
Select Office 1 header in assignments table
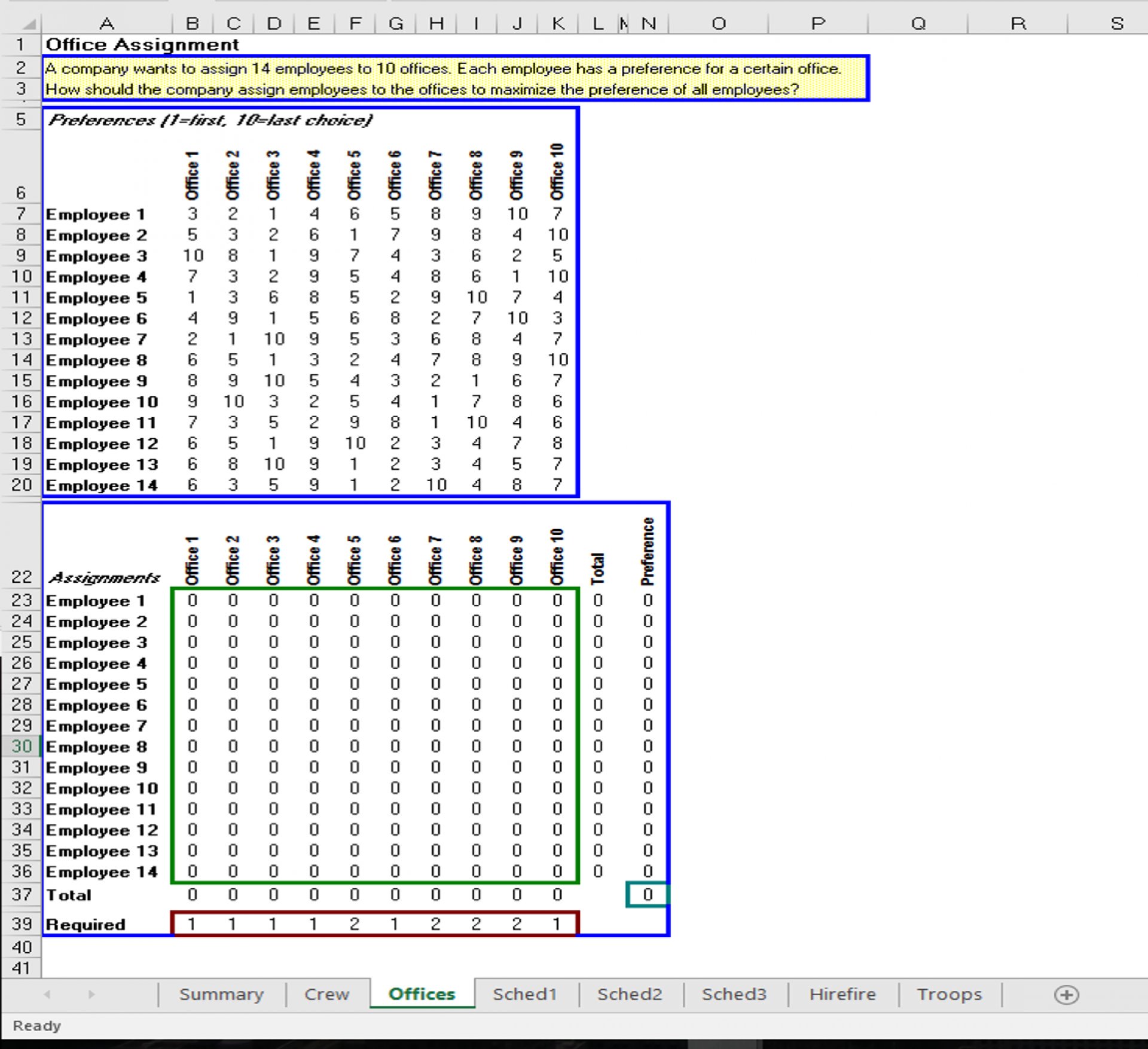point(192,560)
